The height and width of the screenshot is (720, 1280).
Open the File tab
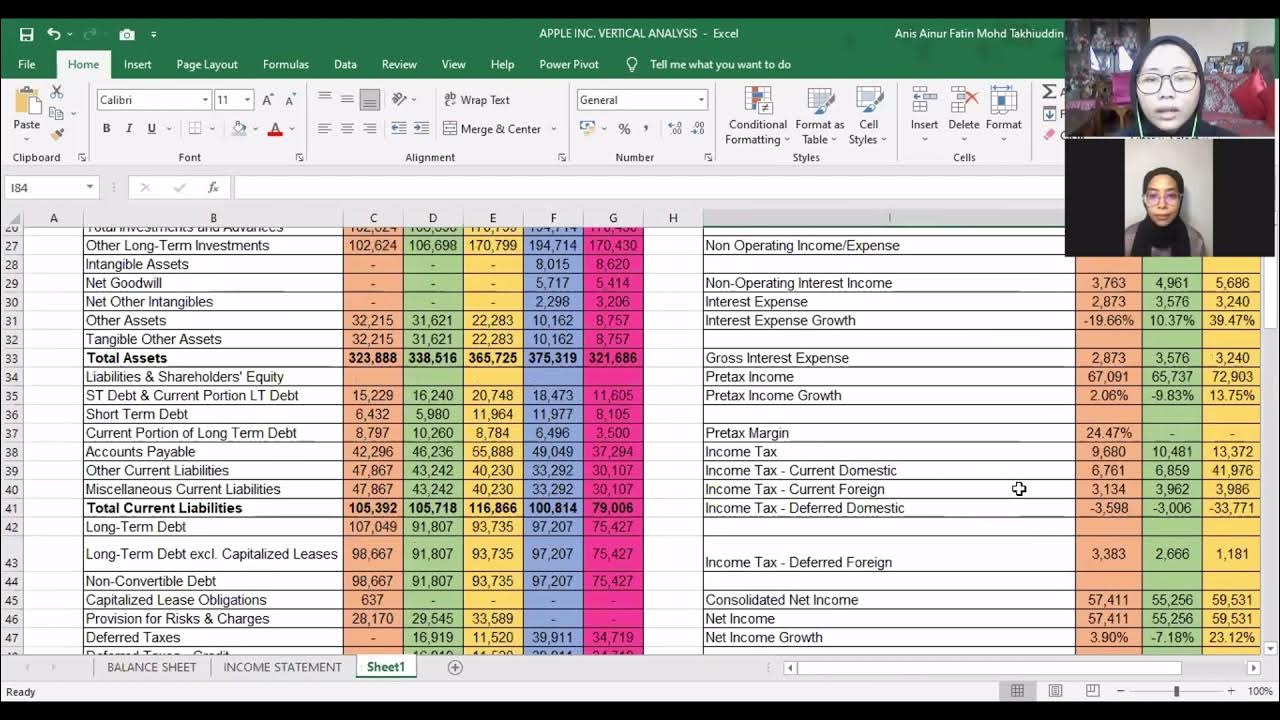pos(27,64)
